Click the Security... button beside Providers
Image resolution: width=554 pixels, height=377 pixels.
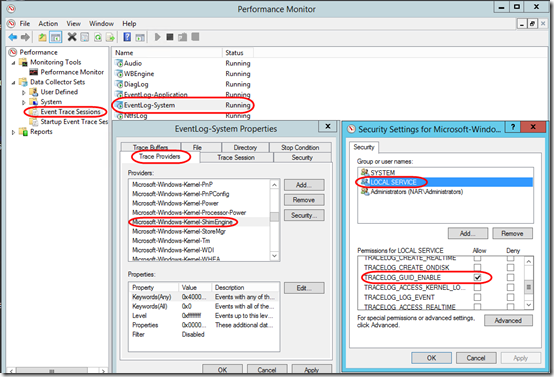point(304,215)
